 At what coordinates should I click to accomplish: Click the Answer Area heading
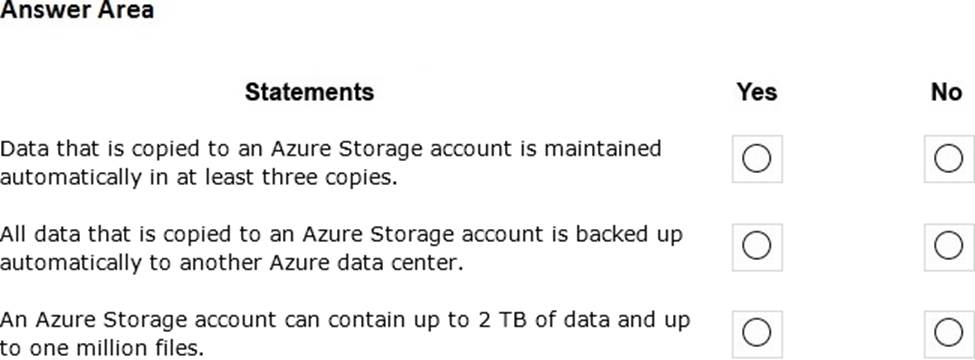tap(77, 10)
